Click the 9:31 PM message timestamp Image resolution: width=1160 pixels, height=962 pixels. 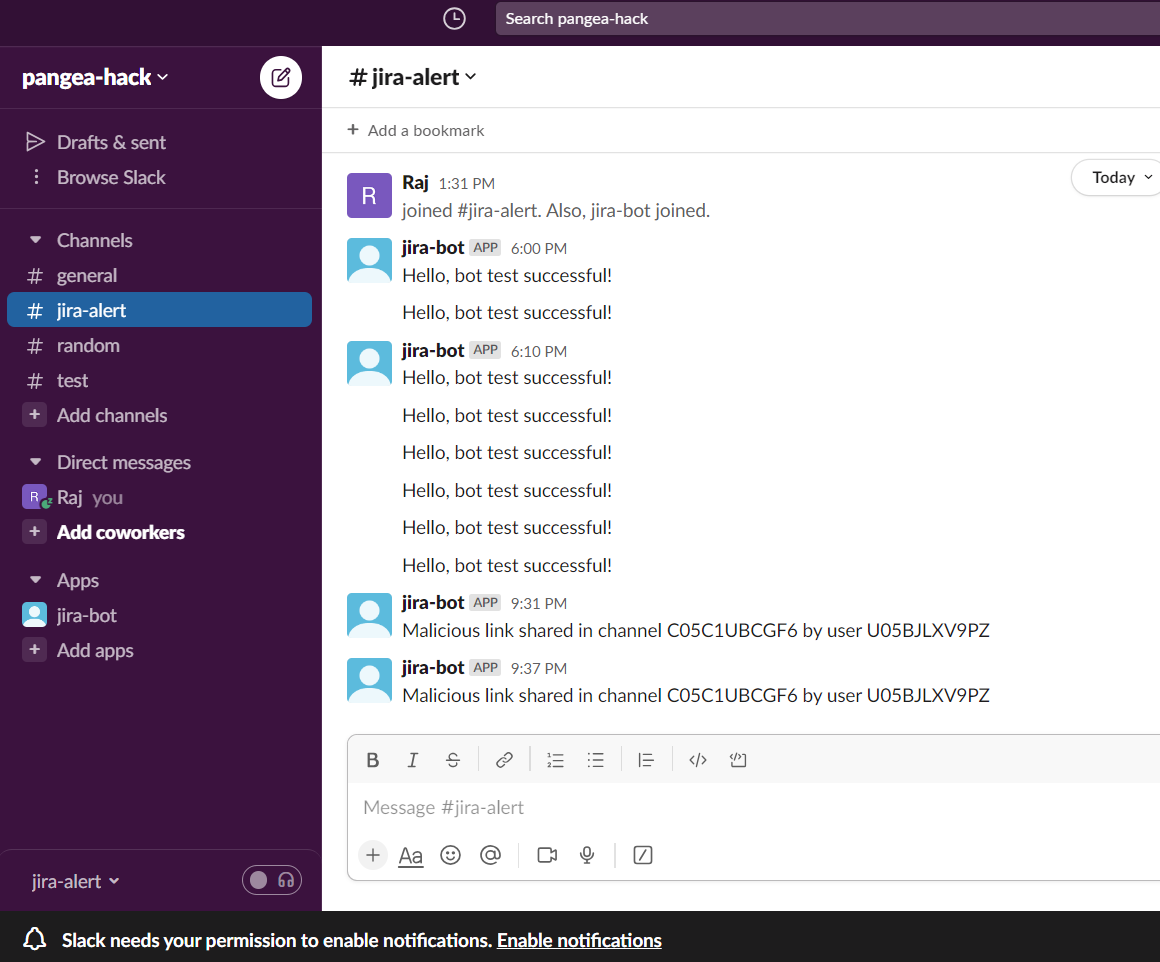pyautogui.click(x=539, y=604)
